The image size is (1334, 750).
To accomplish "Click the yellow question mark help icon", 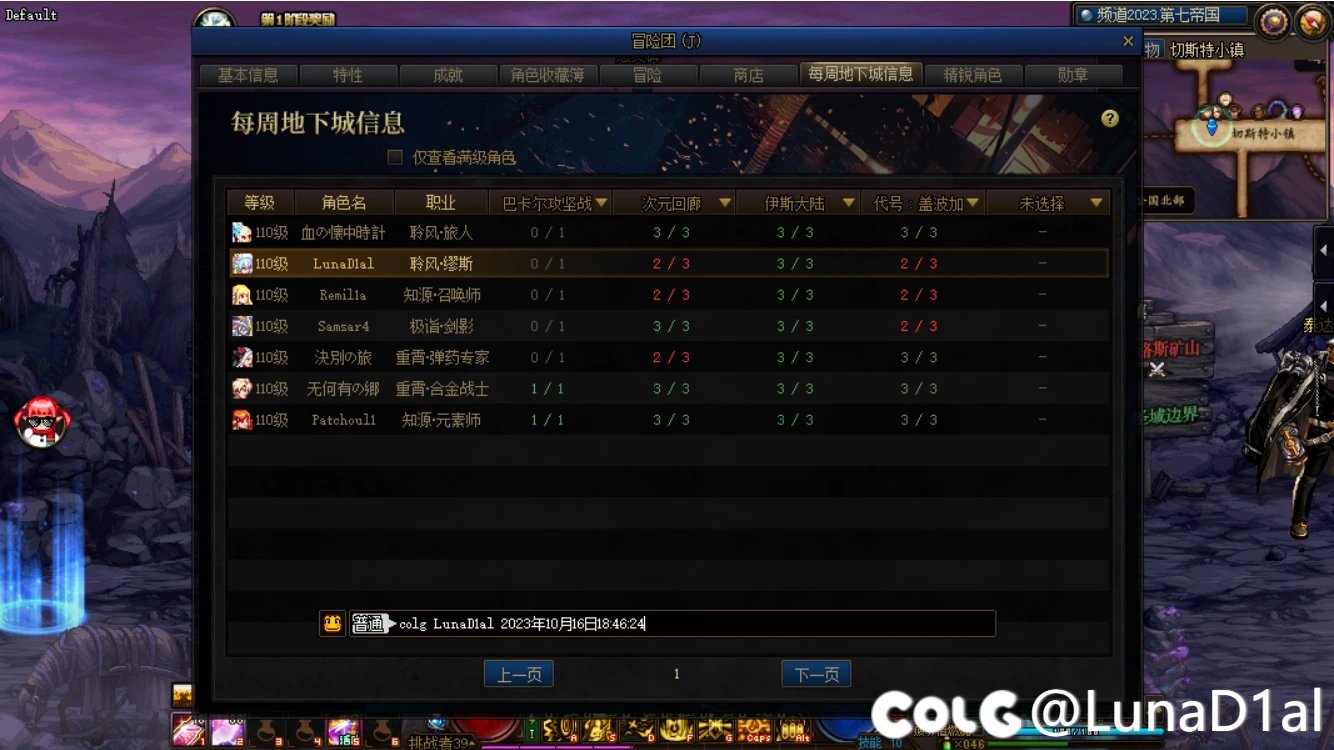I will [x=1110, y=118].
